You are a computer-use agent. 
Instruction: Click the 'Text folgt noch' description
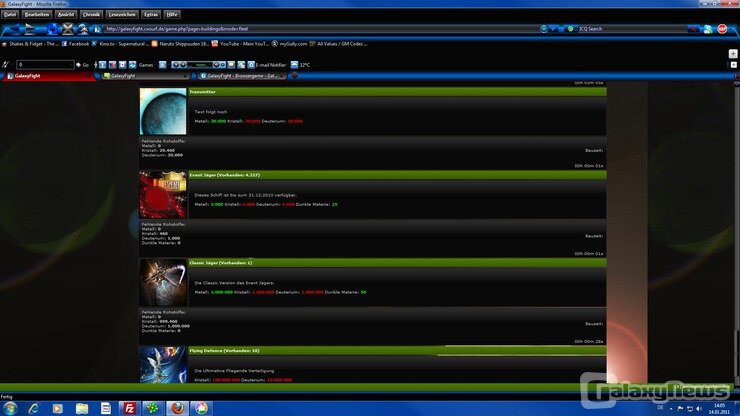(x=210, y=112)
